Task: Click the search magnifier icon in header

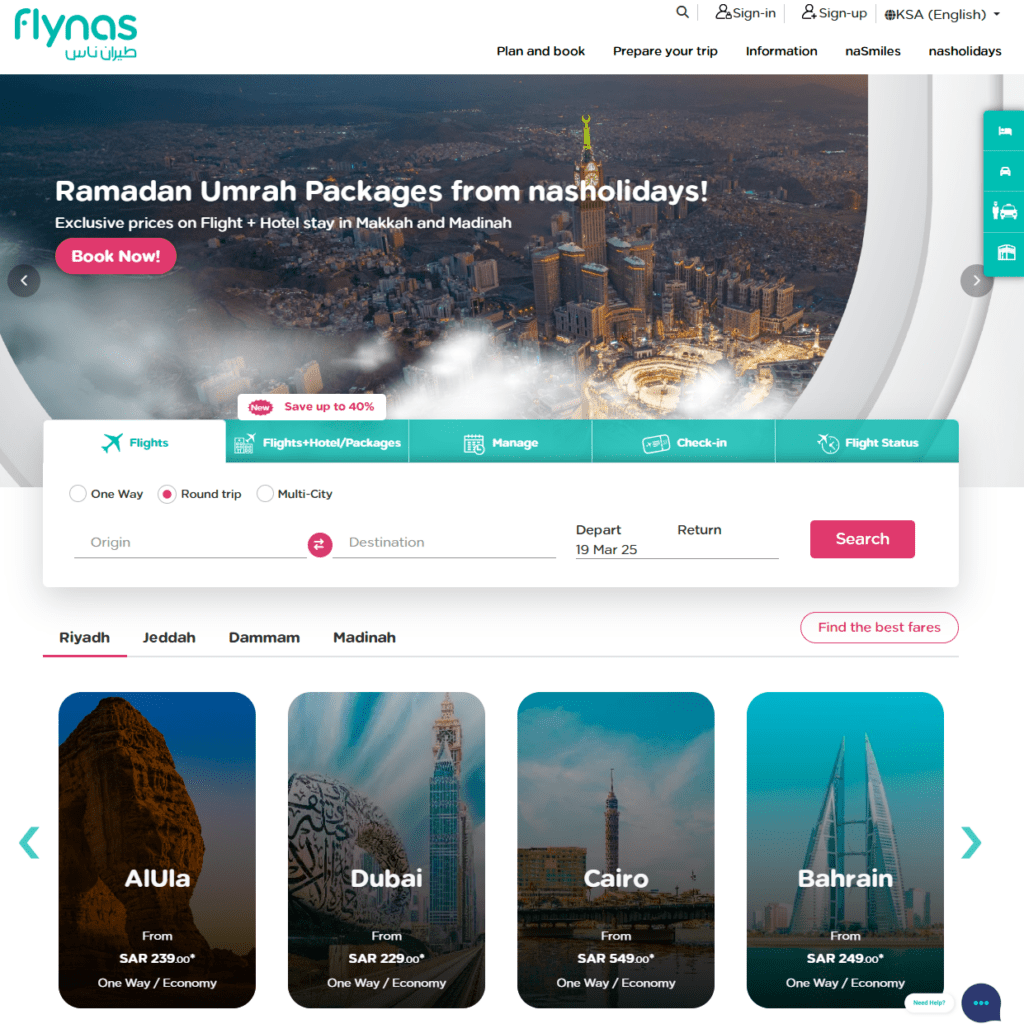Action: pos(682,12)
